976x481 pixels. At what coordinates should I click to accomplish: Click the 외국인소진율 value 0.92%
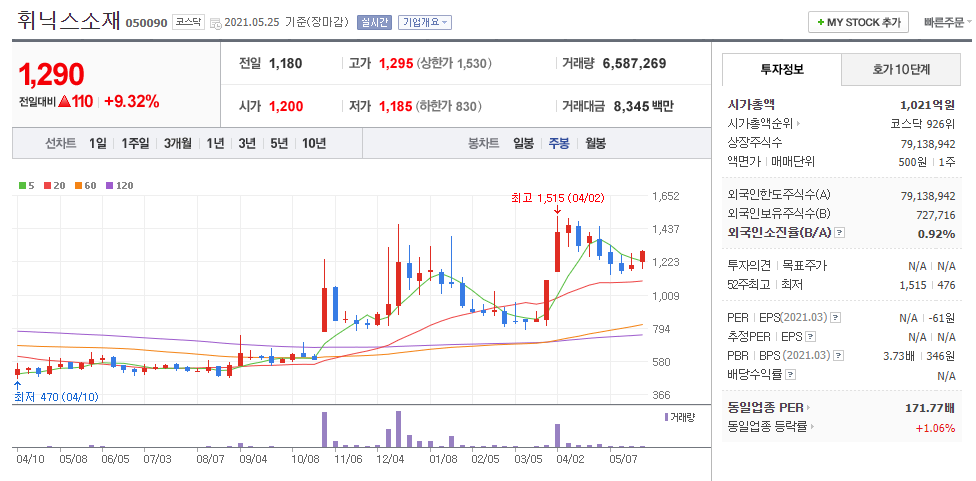936,234
